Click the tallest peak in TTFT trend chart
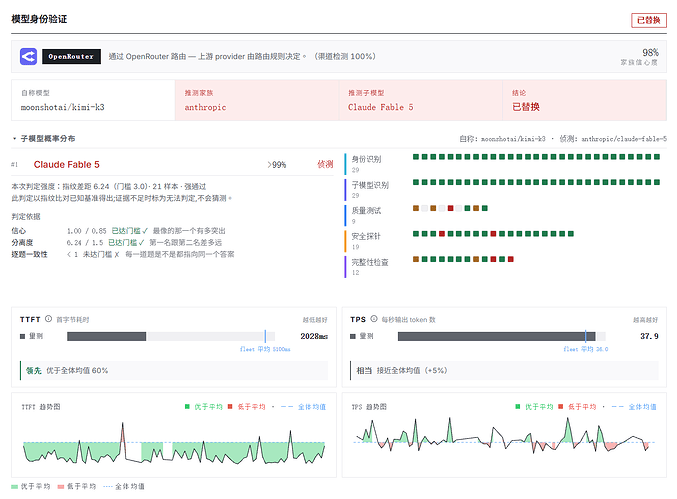 pos(123,425)
